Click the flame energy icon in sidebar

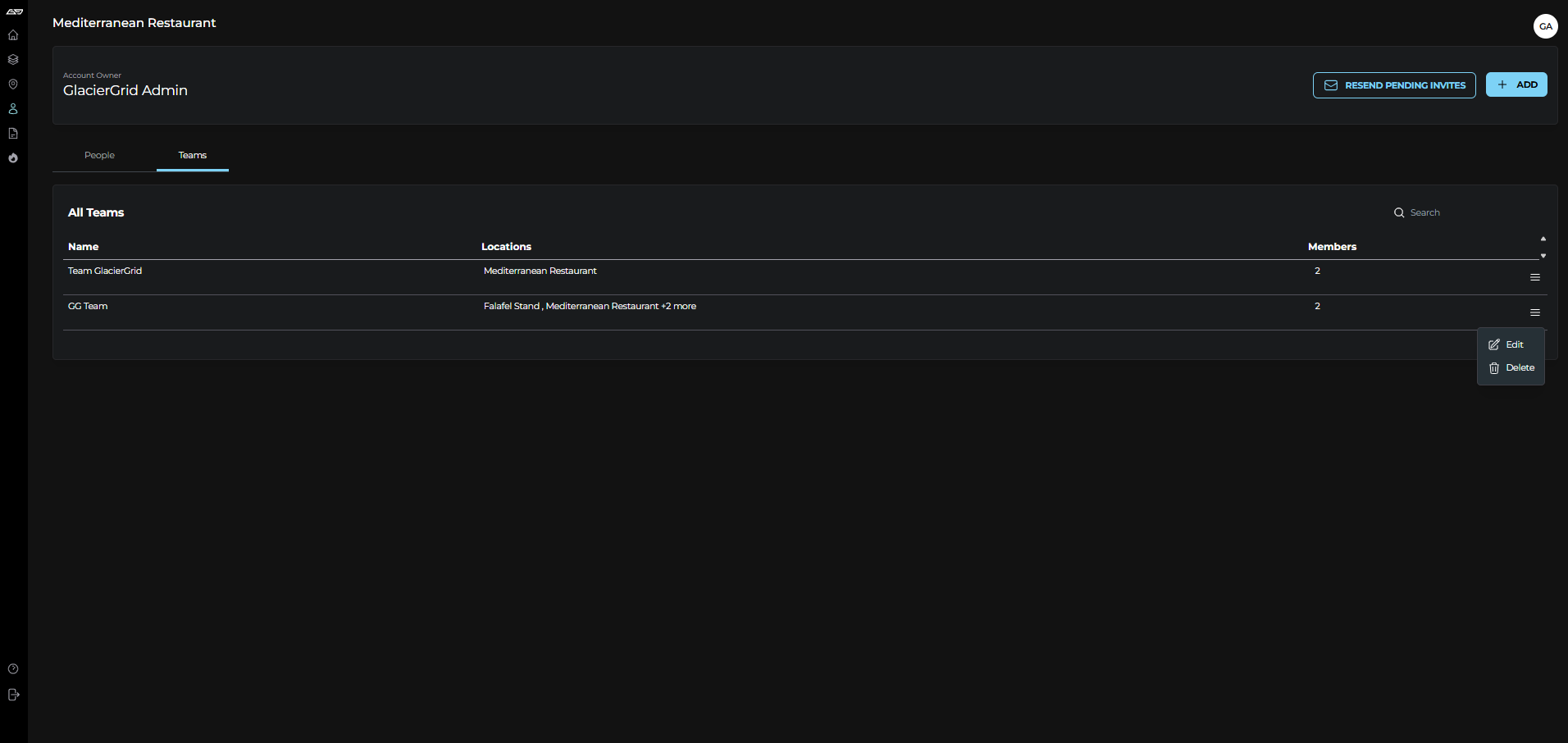click(x=13, y=157)
